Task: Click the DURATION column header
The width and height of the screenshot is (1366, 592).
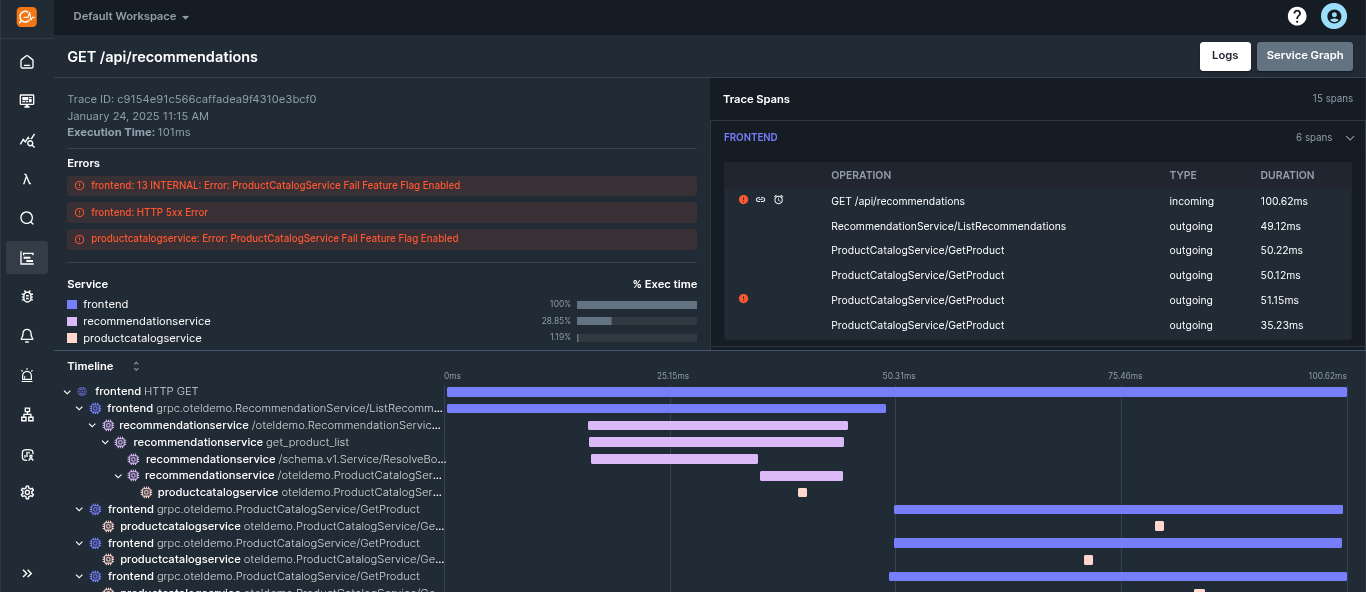Action: [x=1287, y=176]
